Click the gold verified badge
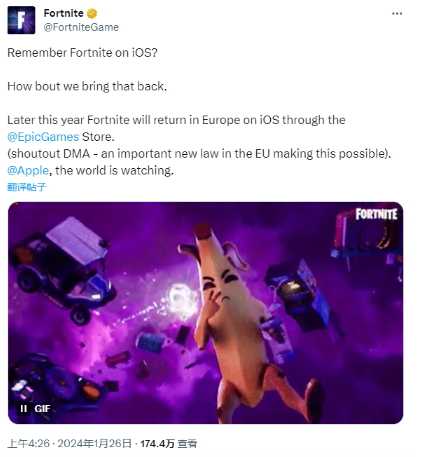 [x=92, y=13]
